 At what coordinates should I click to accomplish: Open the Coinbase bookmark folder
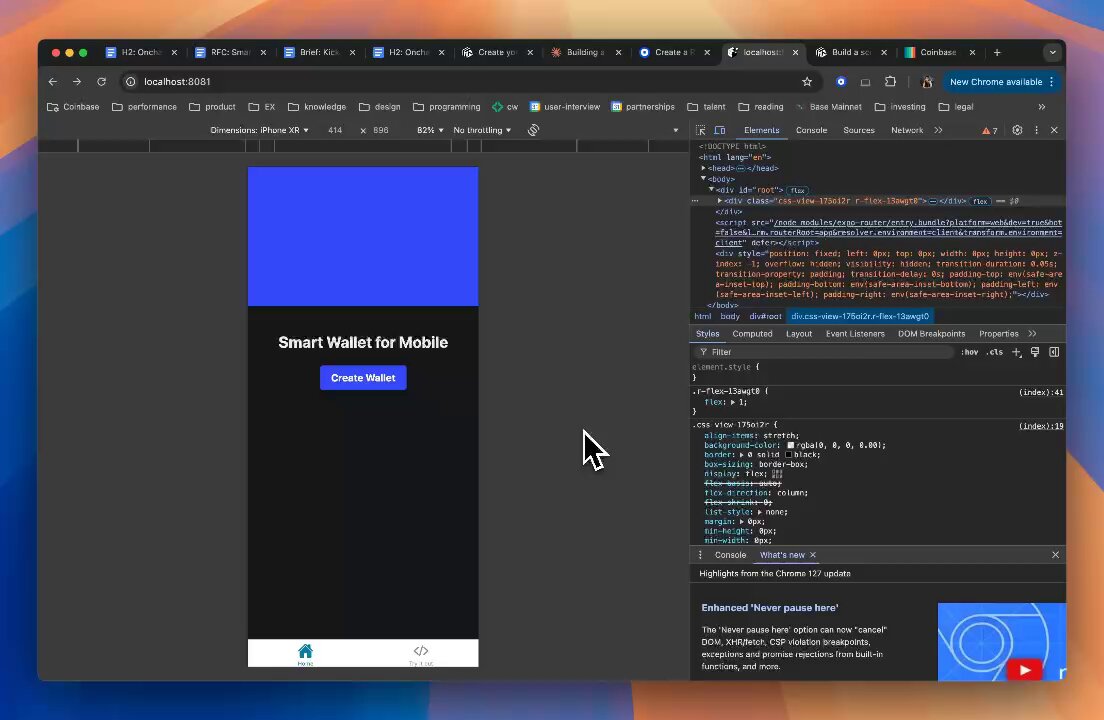(73, 107)
